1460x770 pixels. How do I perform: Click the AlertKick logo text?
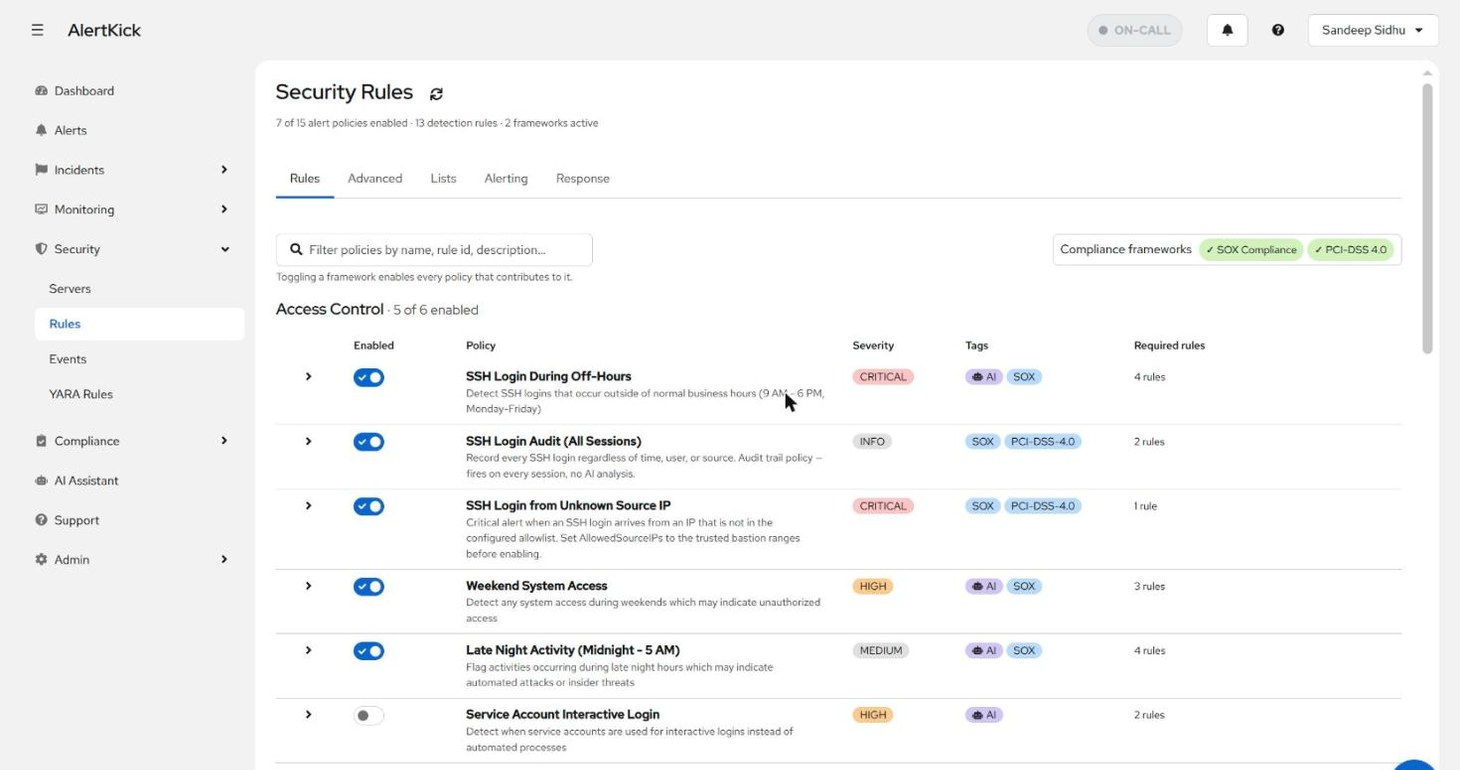coord(104,30)
